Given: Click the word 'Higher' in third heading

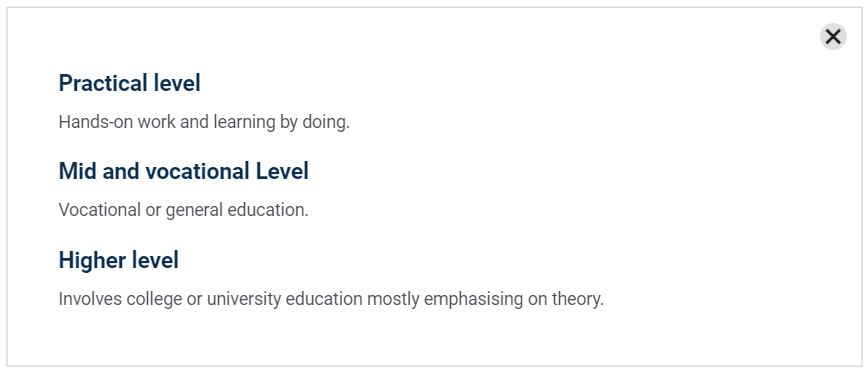Looking at the screenshot, I should coord(87,260).
